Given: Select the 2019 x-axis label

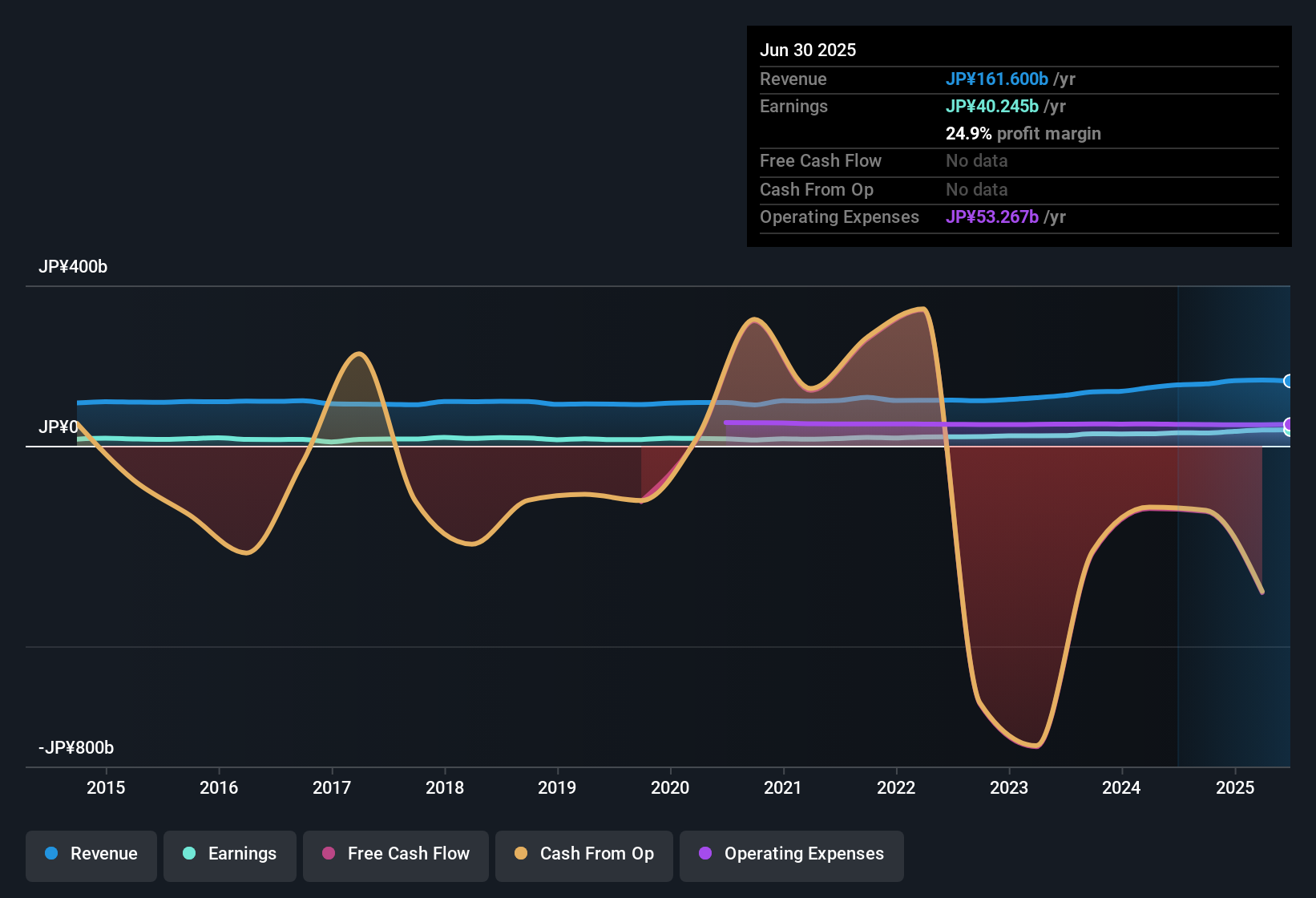Looking at the screenshot, I should pyautogui.click(x=557, y=787).
